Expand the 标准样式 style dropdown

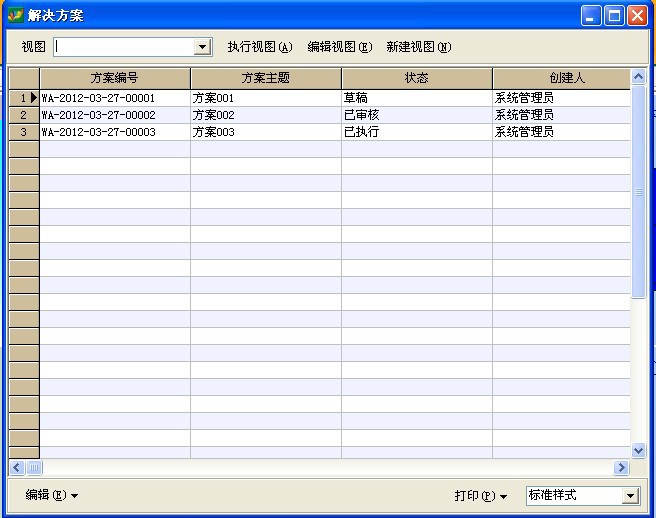pos(630,496)
